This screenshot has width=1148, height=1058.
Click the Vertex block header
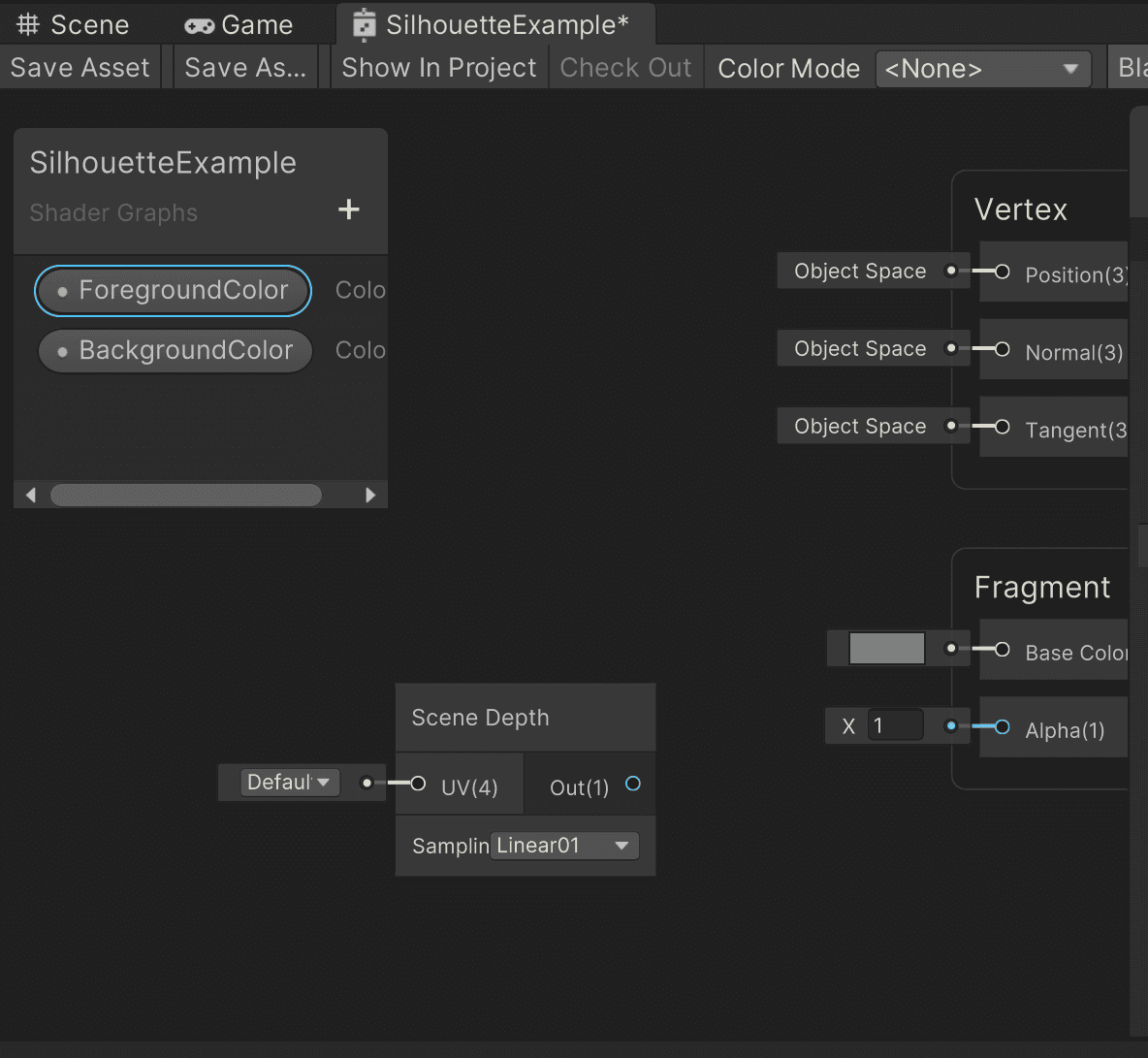[x=1021, y=209]
